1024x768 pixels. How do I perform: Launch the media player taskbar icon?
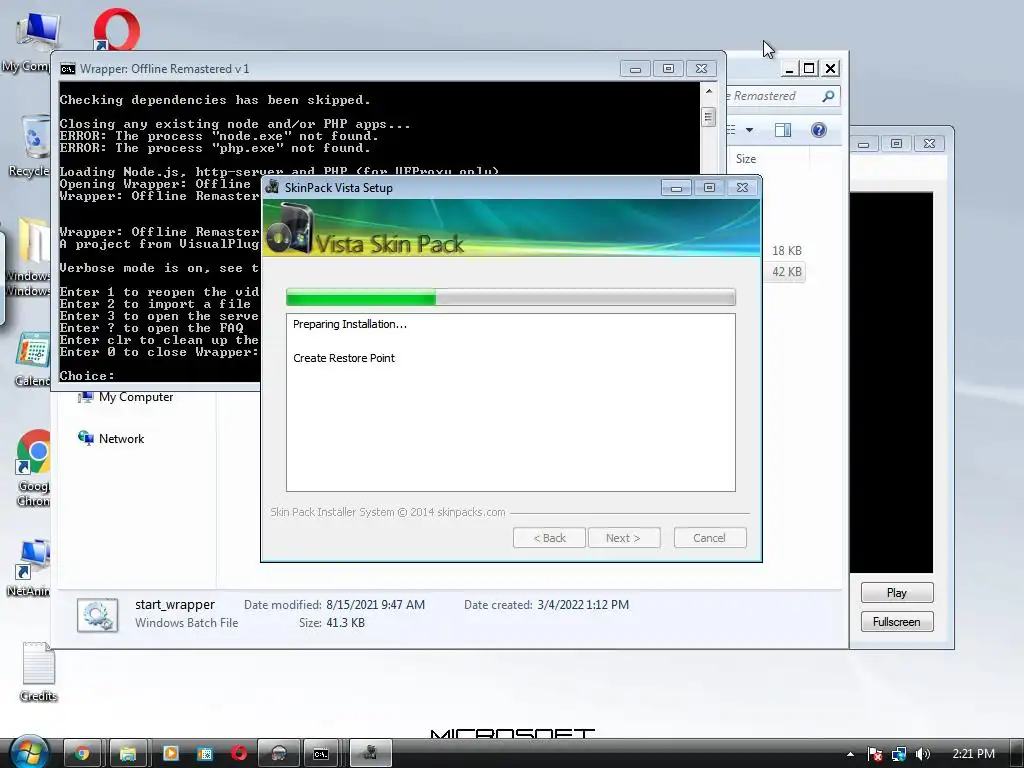(170, 754)
